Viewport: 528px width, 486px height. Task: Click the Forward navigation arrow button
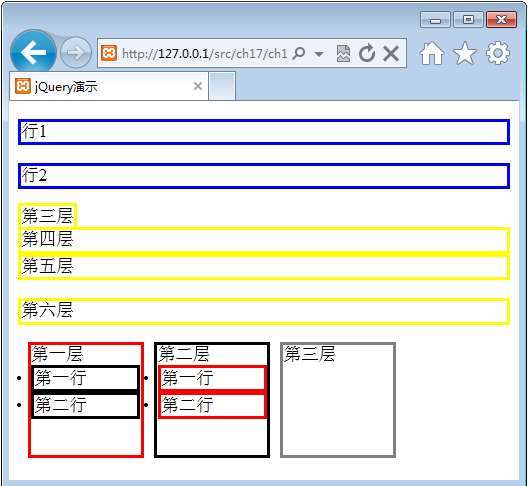coord(75,53)
